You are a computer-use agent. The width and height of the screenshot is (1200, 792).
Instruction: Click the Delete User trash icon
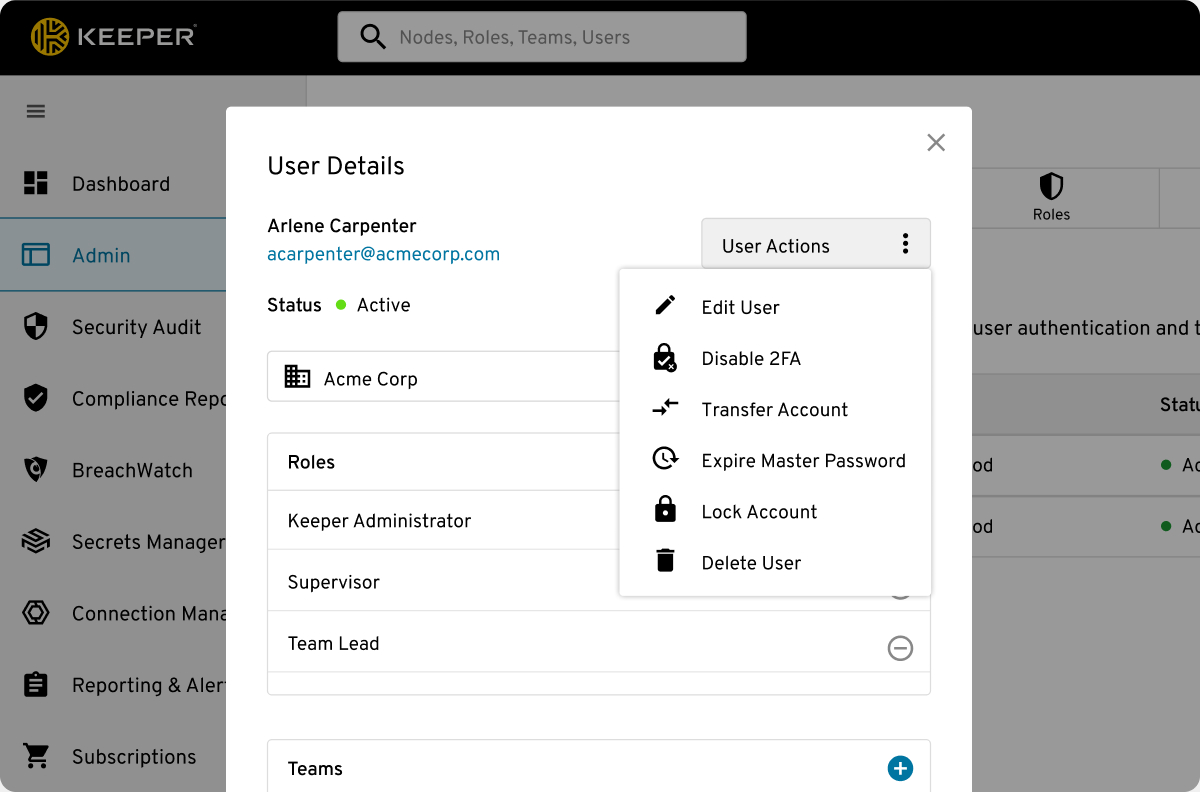click(x=665, y=561)
